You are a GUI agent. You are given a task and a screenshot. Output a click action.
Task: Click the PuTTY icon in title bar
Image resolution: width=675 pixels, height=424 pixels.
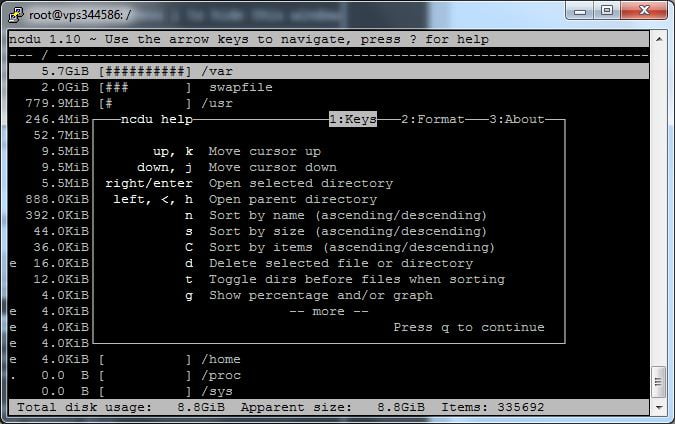[x=16, y=15]
